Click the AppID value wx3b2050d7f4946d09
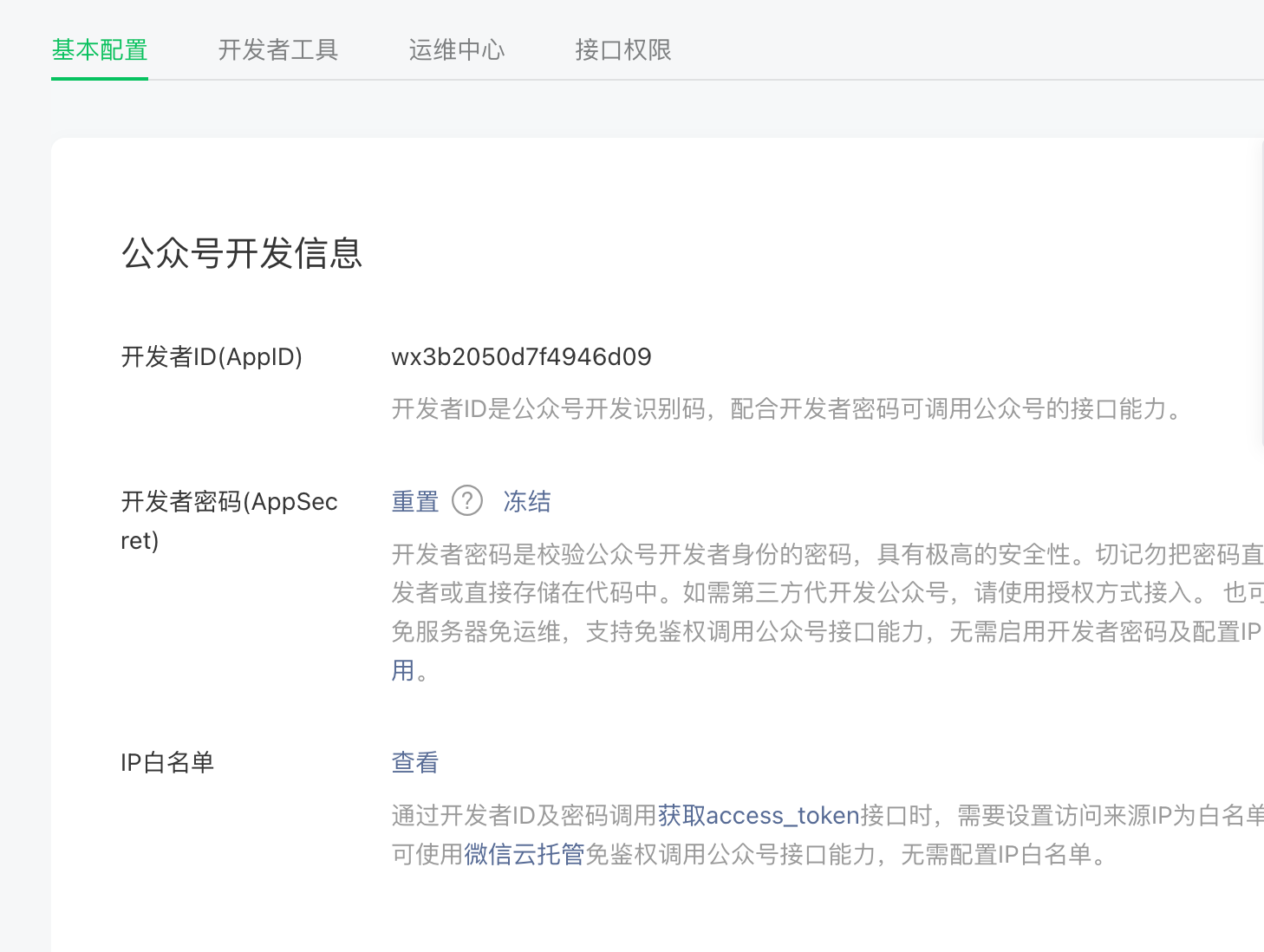The image size is (1264, 952). coord(521,356)
